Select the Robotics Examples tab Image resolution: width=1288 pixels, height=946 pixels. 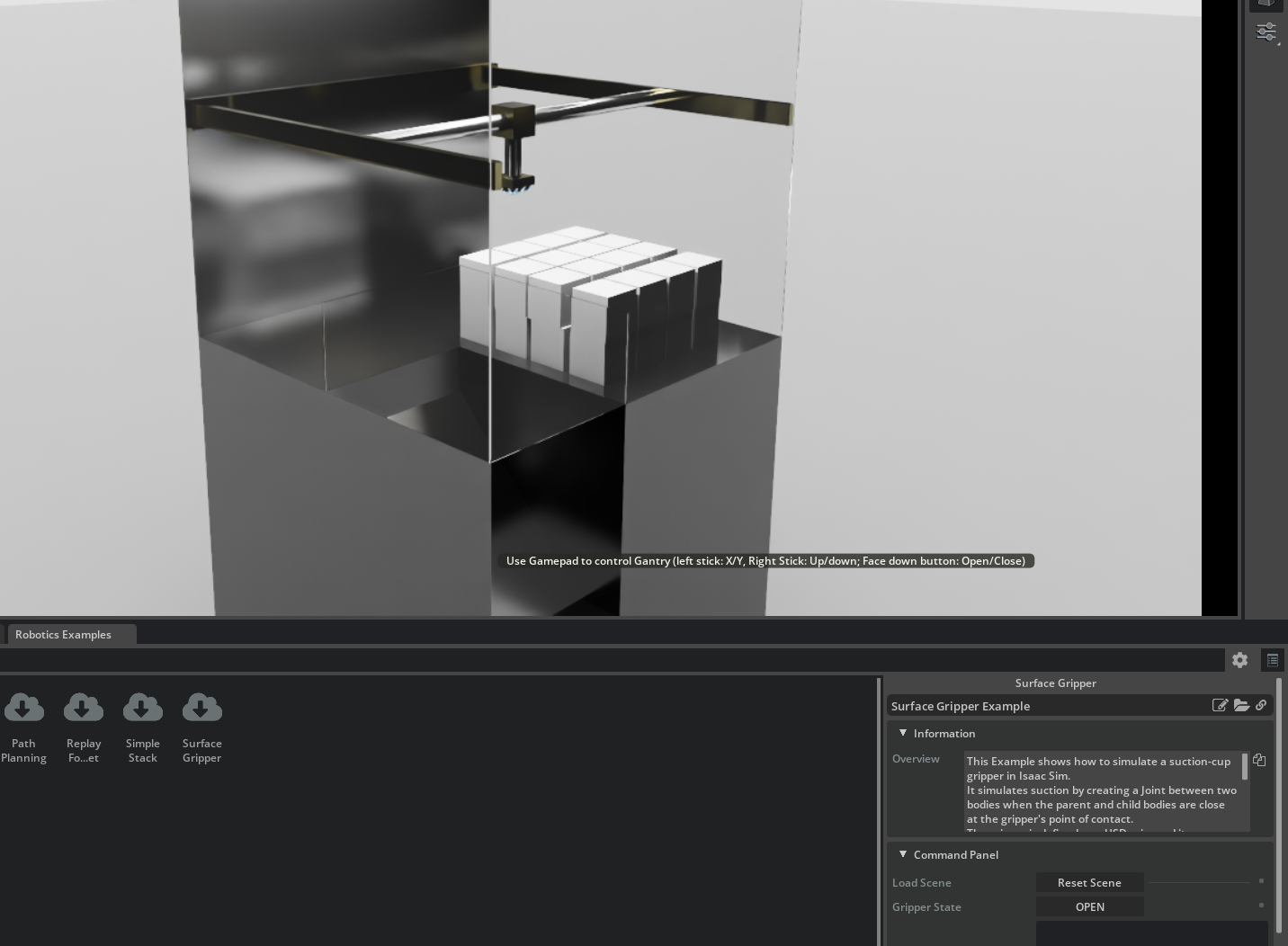63,634
